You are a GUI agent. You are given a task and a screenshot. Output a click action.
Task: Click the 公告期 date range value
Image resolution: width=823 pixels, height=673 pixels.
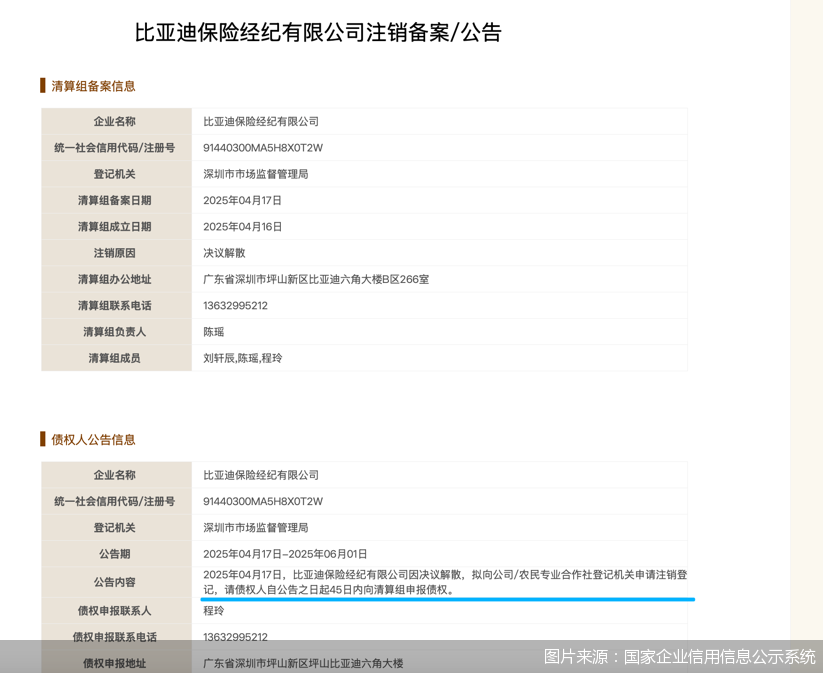(x=285, y=554)
